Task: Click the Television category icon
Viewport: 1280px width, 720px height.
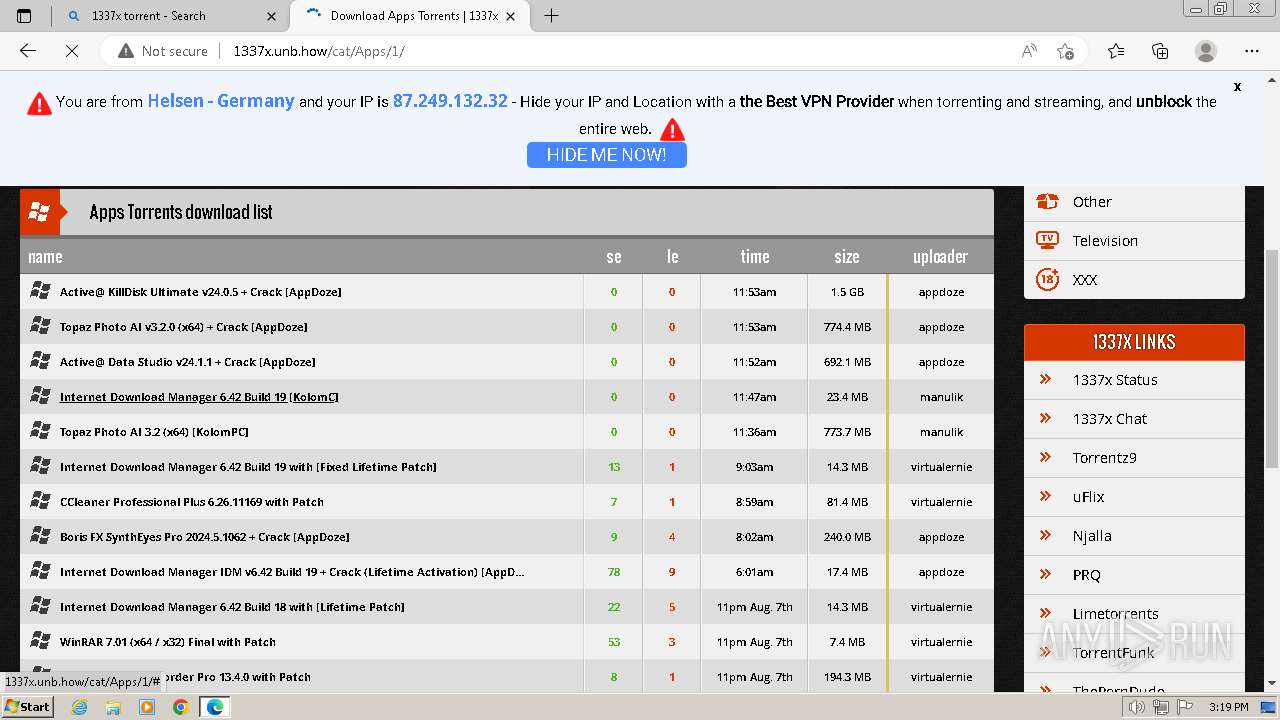Action: 1047,240
